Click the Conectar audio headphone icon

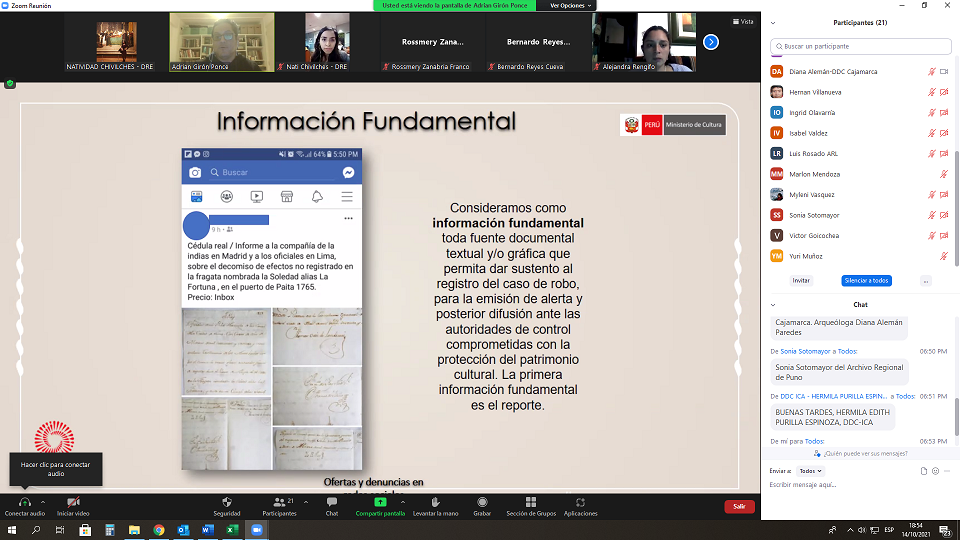[24, 503]
